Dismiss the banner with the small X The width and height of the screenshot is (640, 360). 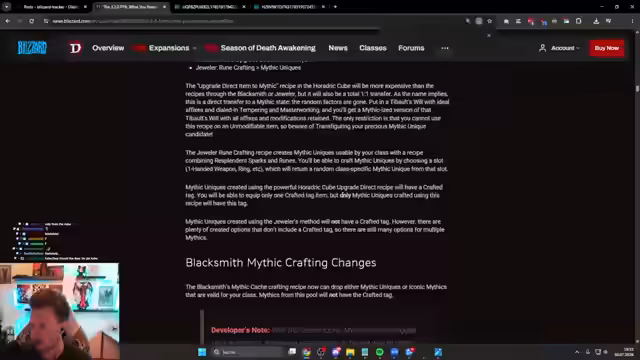point(489,36)
